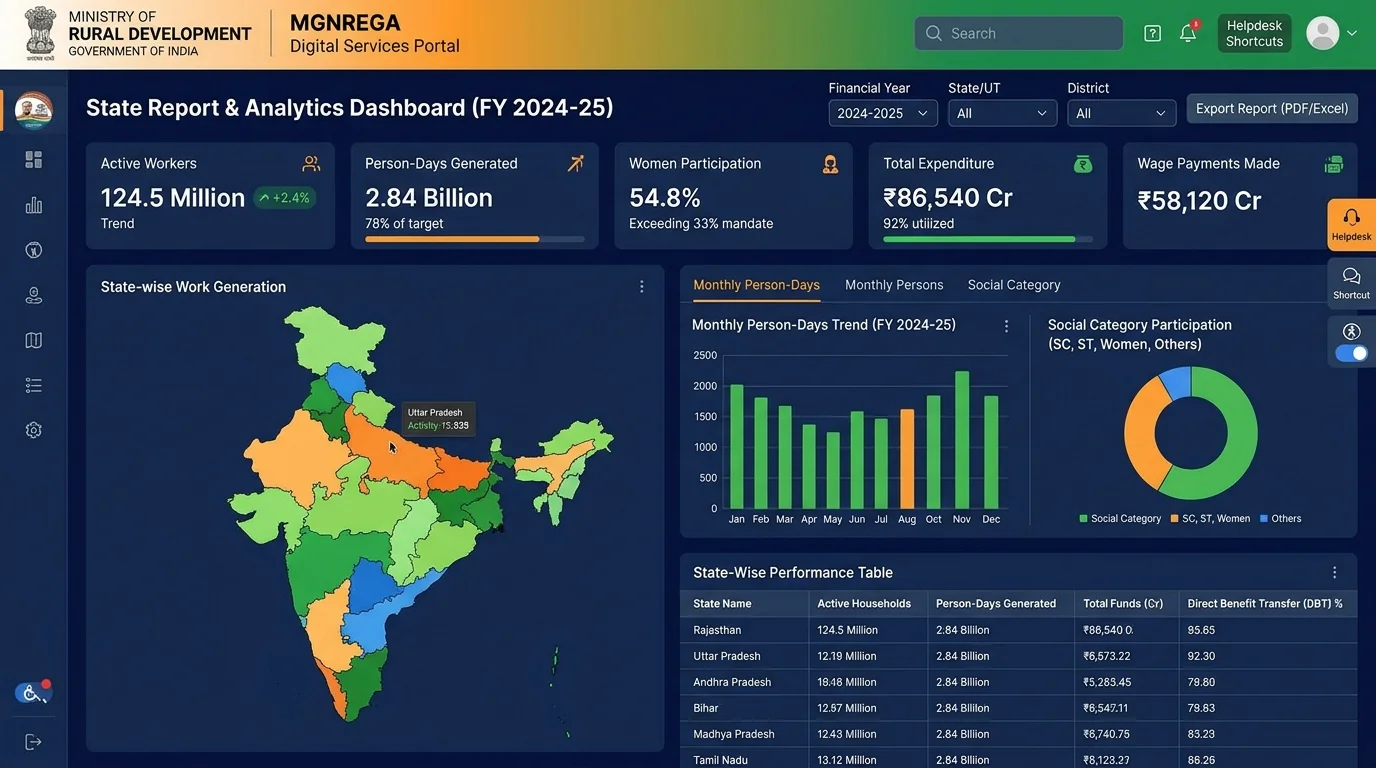The width and height of the screenshot is (1376, 768).
Task: Click Export Report (PDF/Excel) button
Action: click(1272, 108)
